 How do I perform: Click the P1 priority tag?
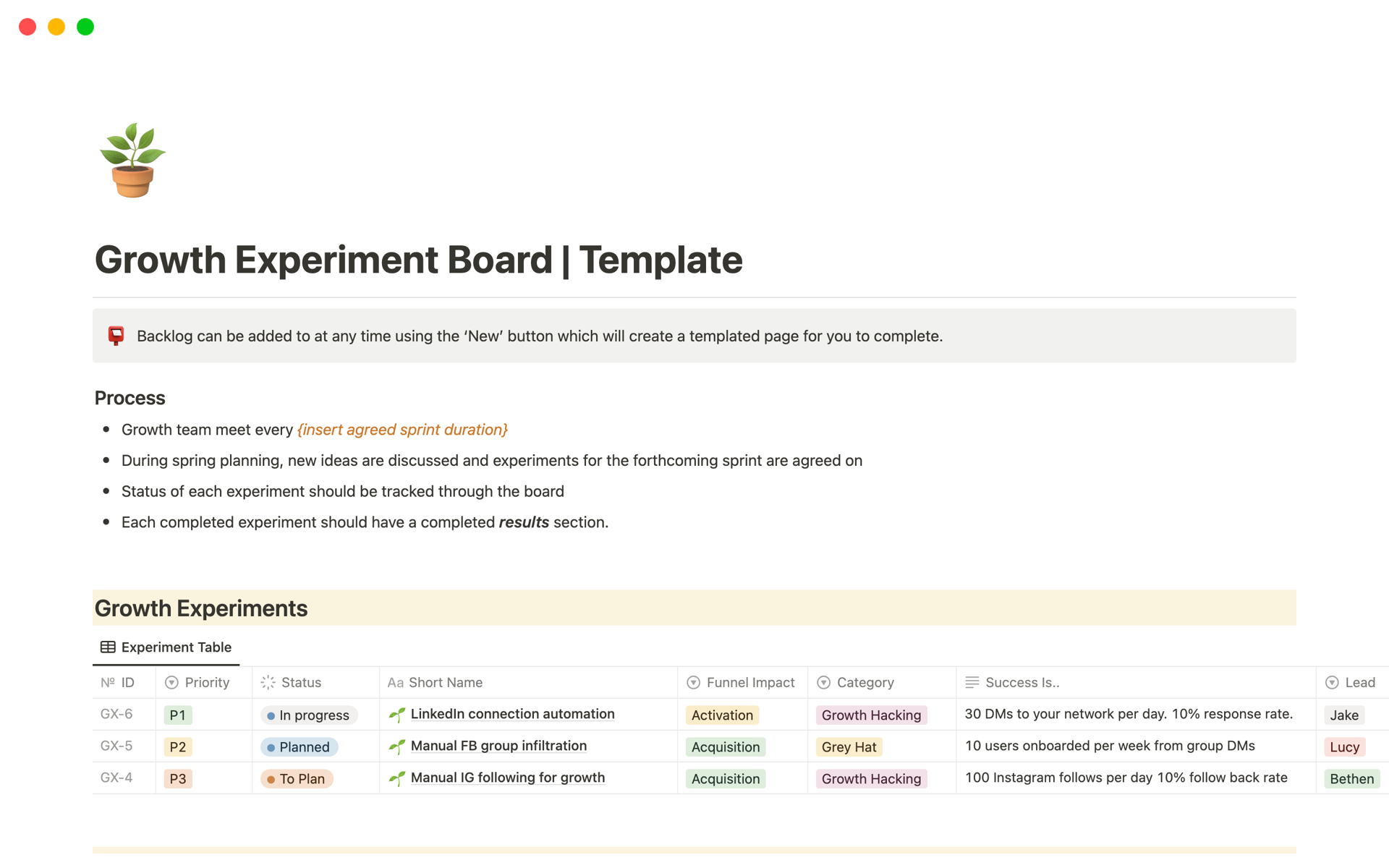[177, 715]
